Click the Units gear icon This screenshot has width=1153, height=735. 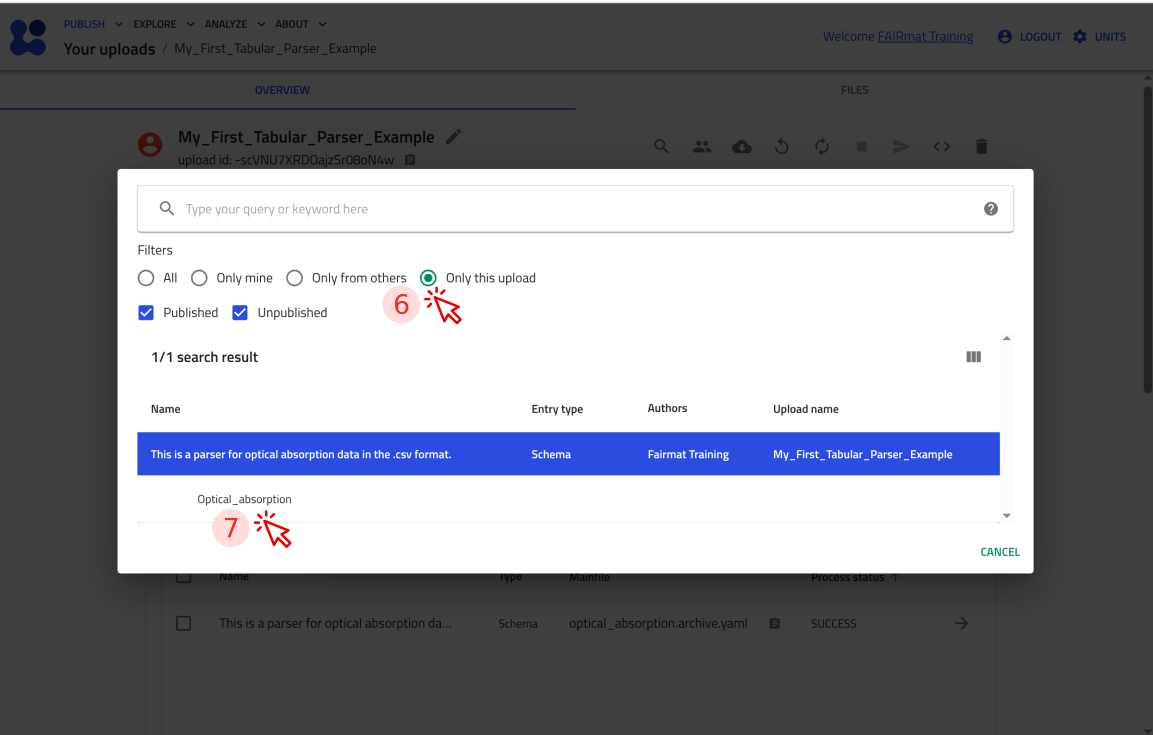click(1080, 37)
